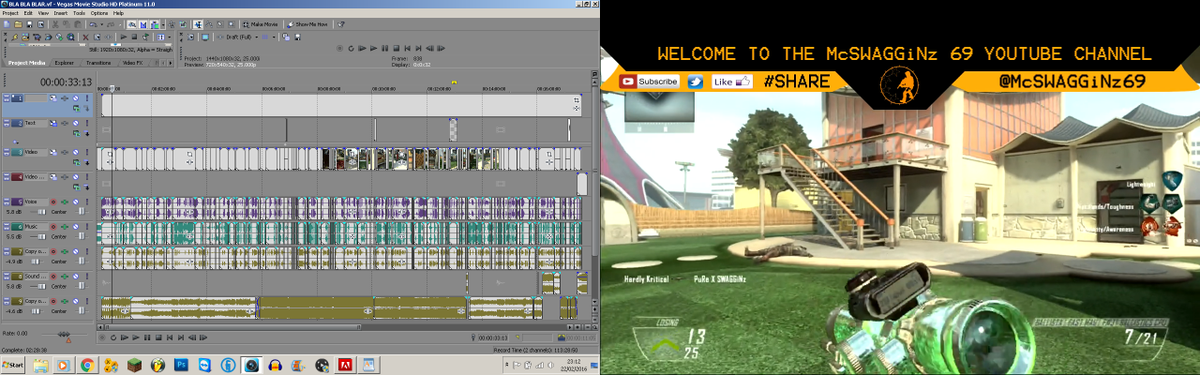The height and width of the screenshot is (375, 1200).
Task: Mute the Sound audio track 8
Action: (x=76, y=275)
